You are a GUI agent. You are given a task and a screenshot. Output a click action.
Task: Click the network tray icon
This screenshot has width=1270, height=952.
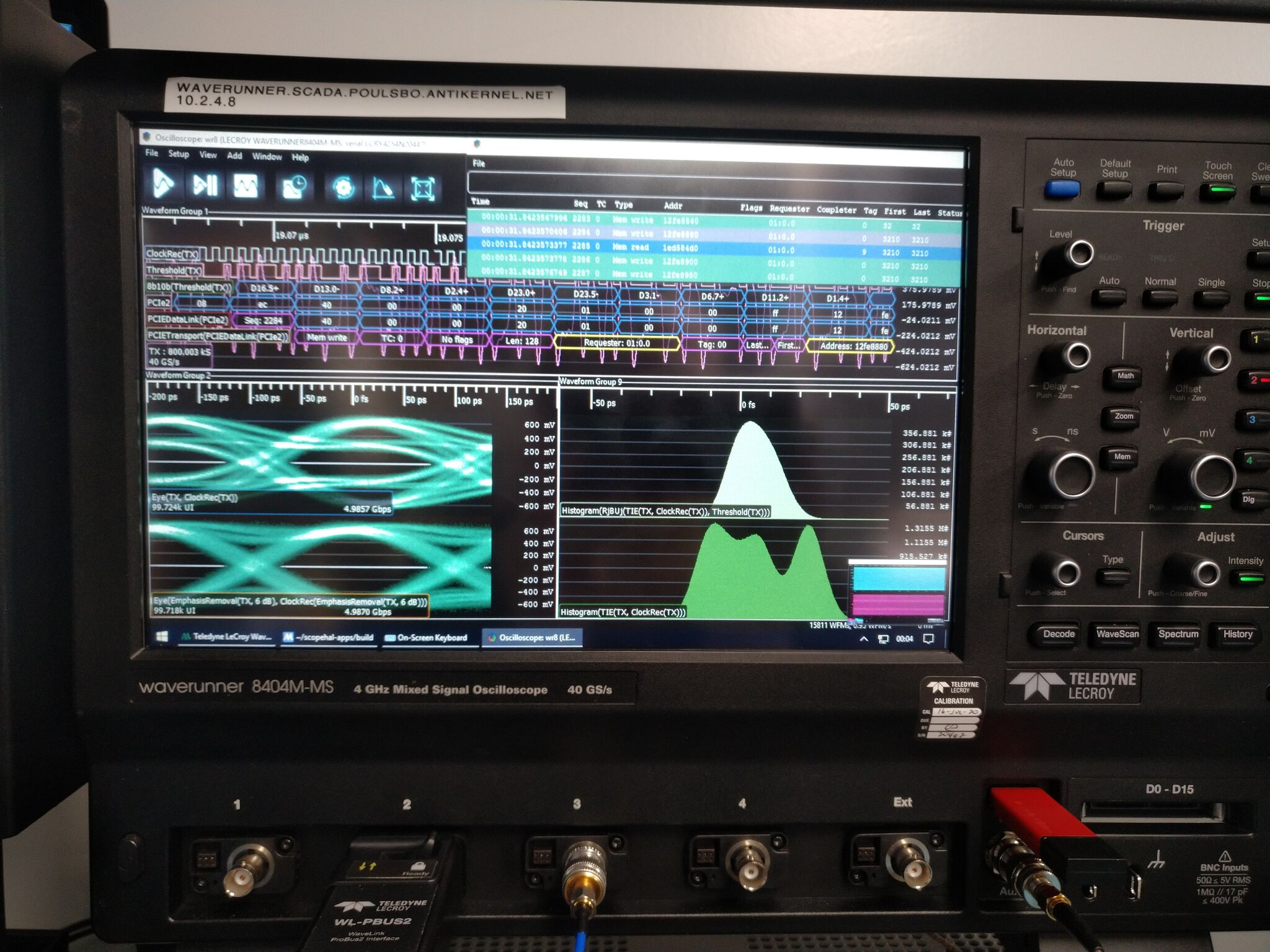coord(884,639)
